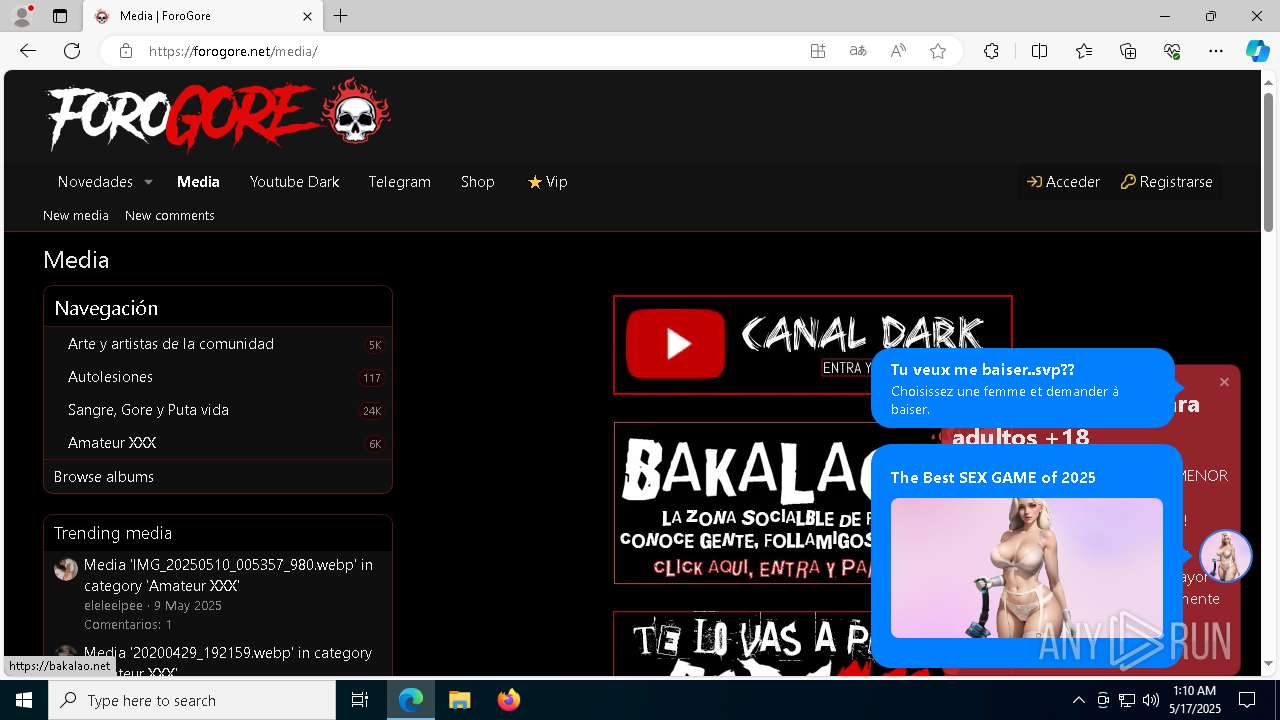Open the Vip star menu item
The height and width of the screenshot is (720, 1280).
[547, 182]
